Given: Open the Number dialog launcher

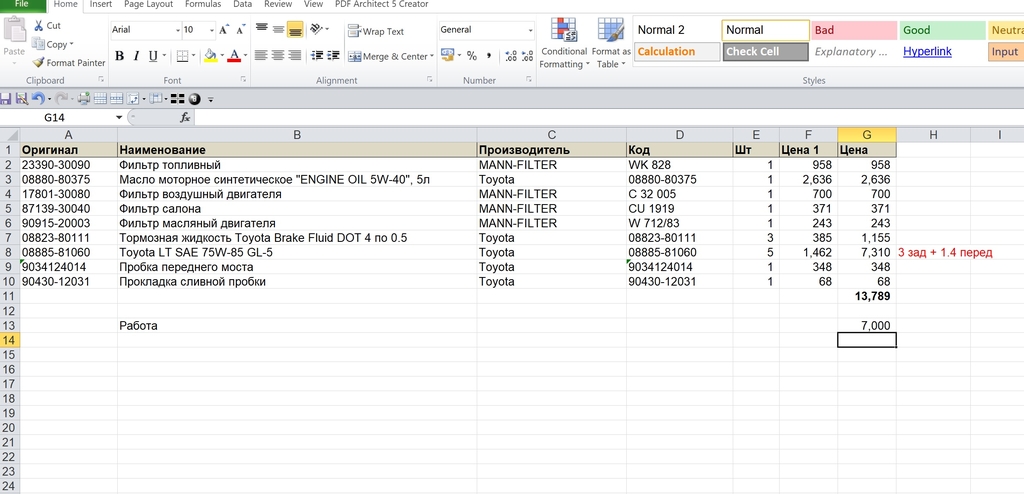Looking at the screenshot, I should [530, 79].
